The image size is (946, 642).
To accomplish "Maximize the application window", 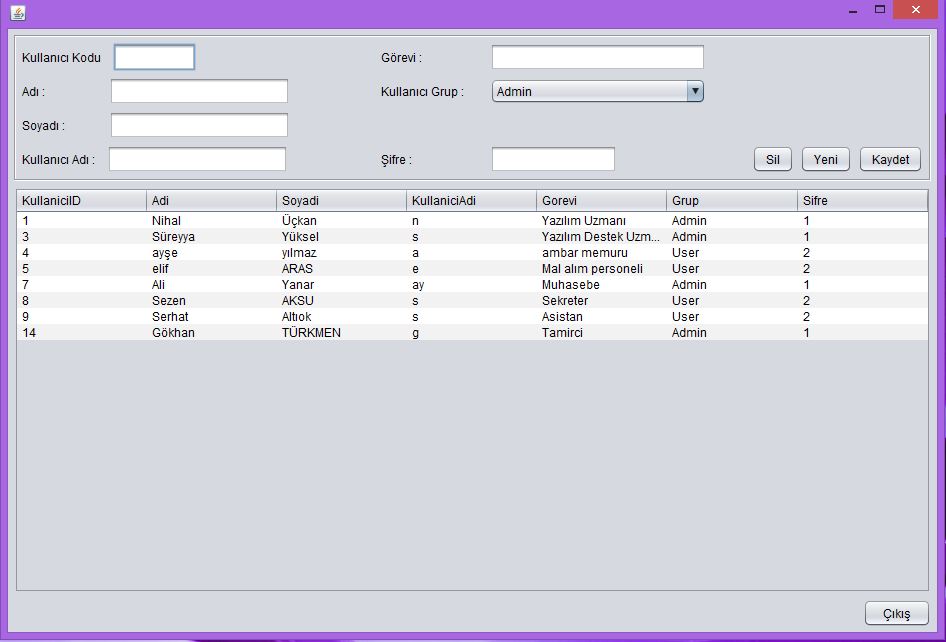I will (880, 10).
